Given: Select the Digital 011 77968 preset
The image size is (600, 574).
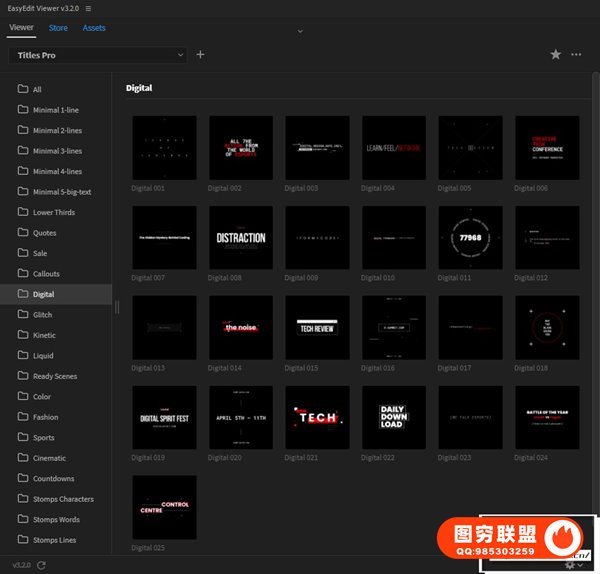Looking at the screenshot, I should pyautogui.click(x=470, y=238).
